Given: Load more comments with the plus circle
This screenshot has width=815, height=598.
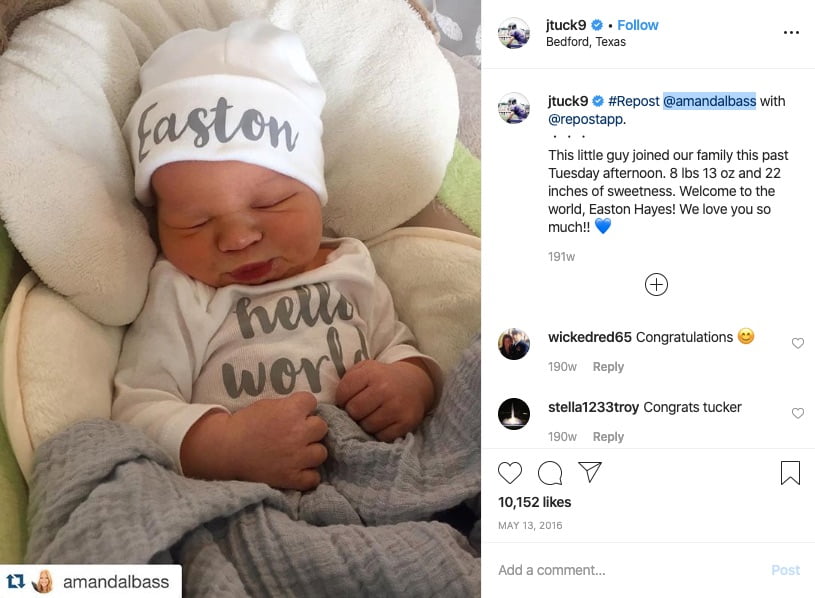Looking at the screenshot, I should coord(656,285).
